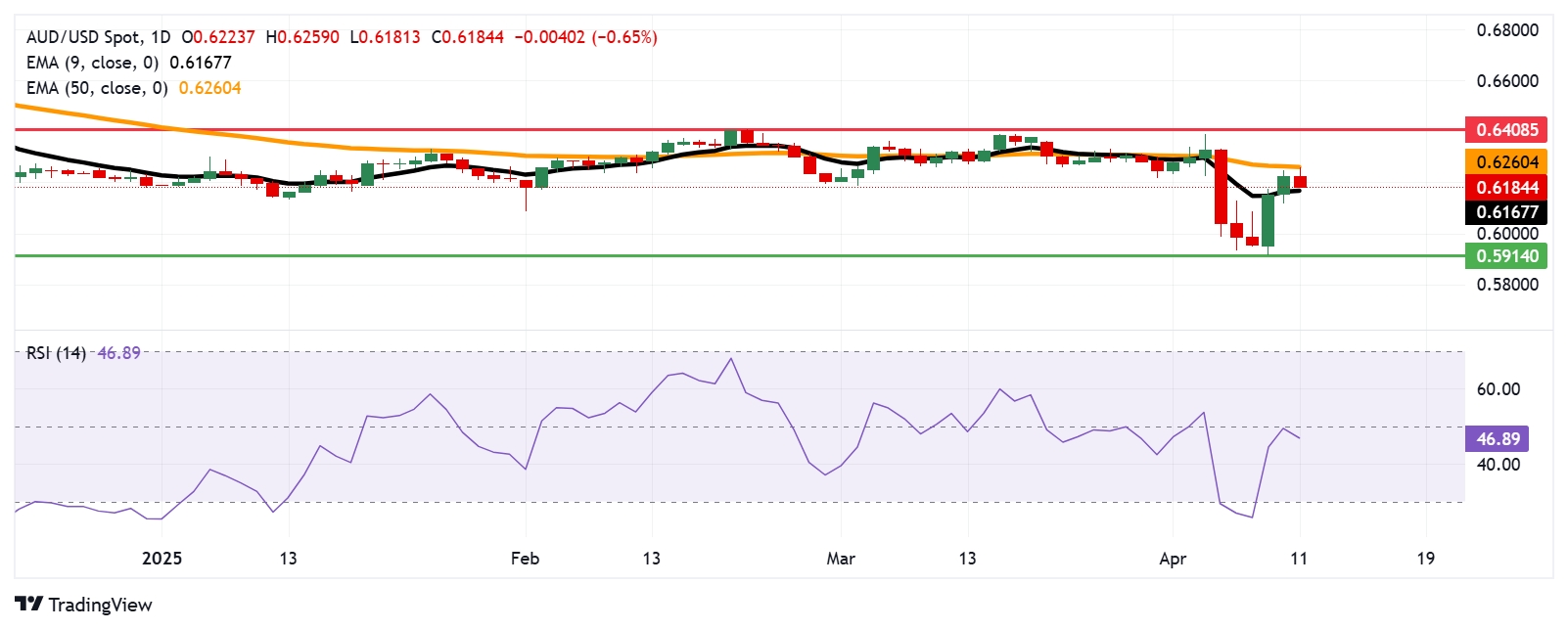Viewport: 1568px width, 630px height.
Task: Click the Feb label on time axis
Action: pos(525,559)
